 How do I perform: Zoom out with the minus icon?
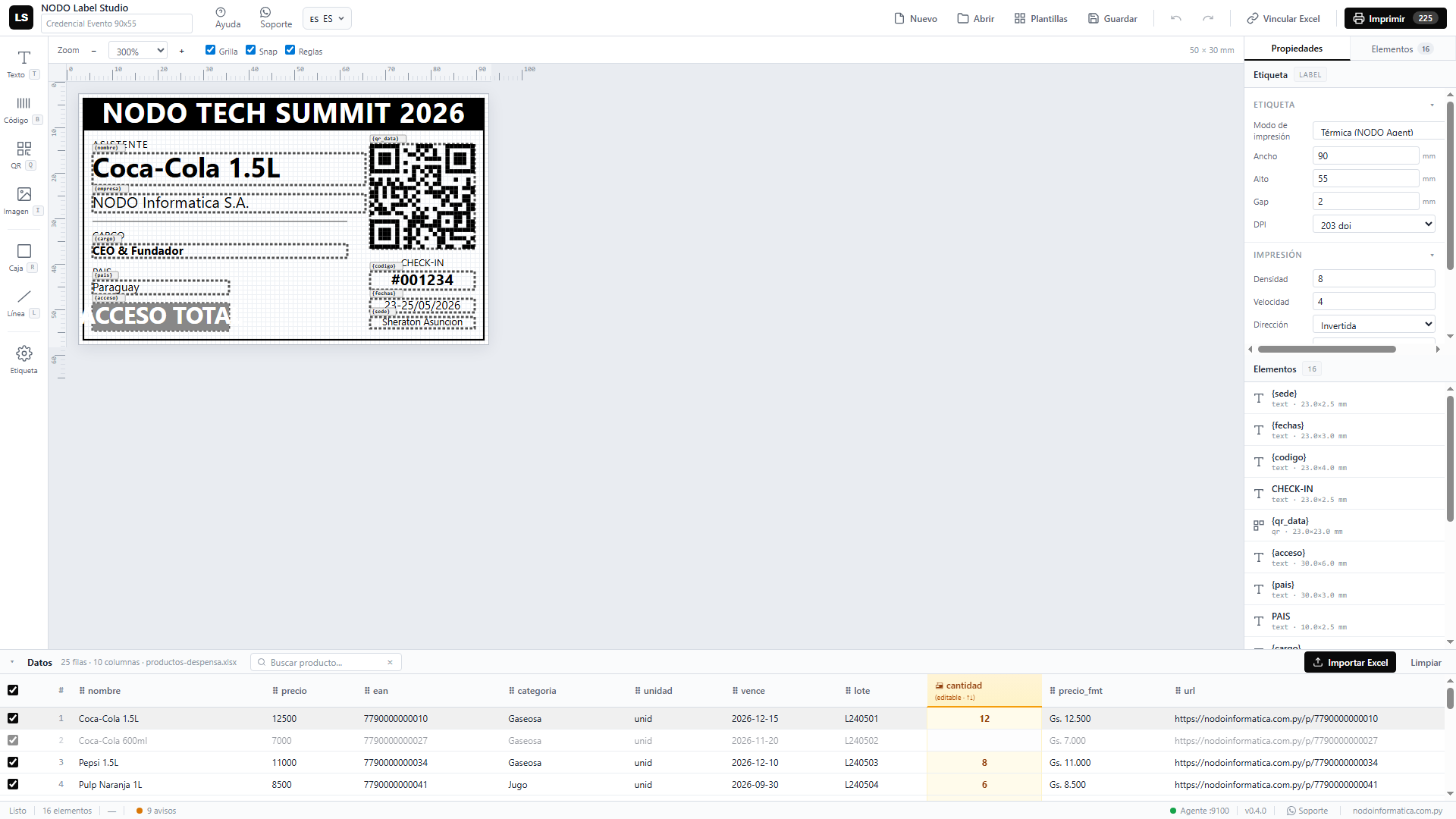(x=94, y=51)
